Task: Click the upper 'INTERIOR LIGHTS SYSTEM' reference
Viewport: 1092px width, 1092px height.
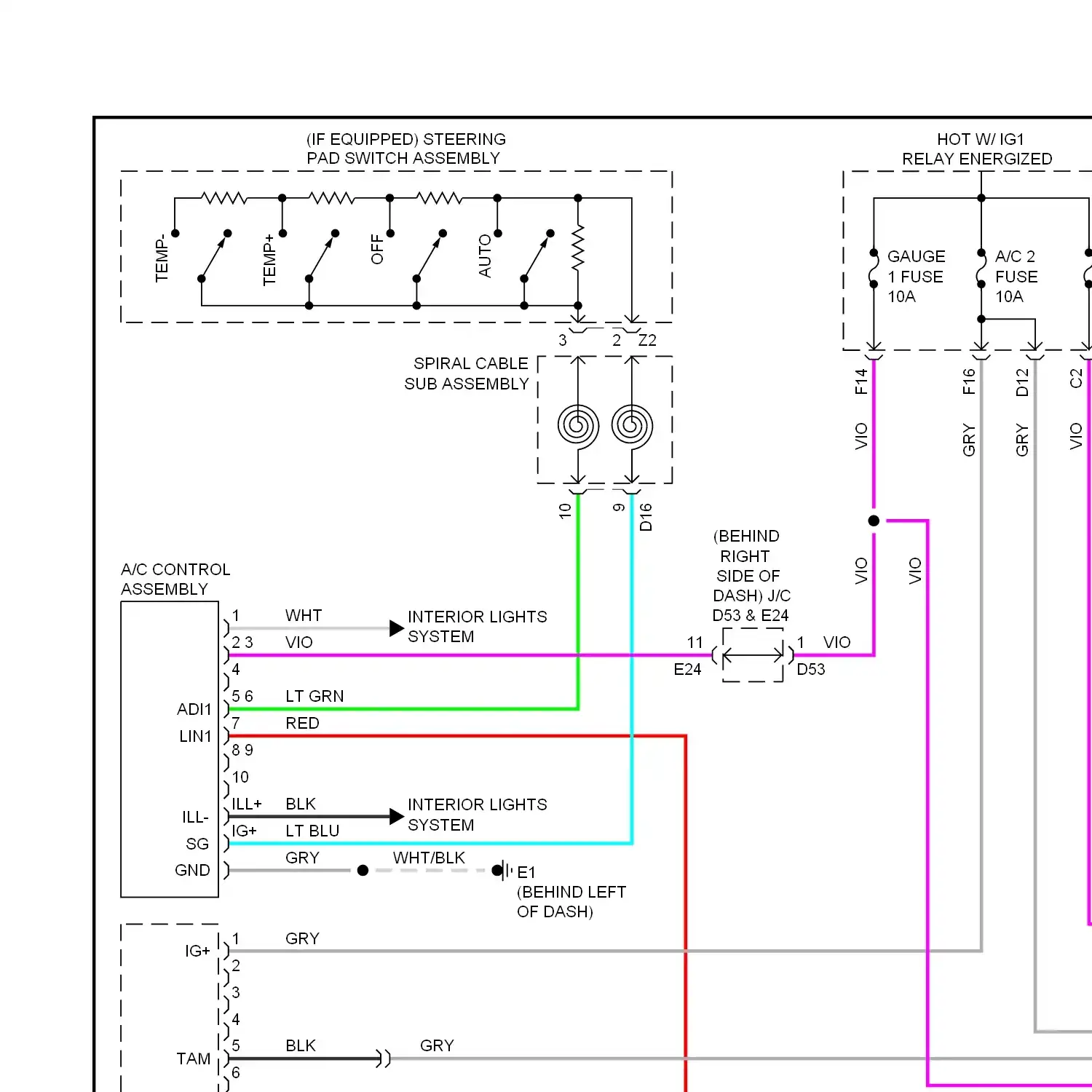Action: (477, 626)
